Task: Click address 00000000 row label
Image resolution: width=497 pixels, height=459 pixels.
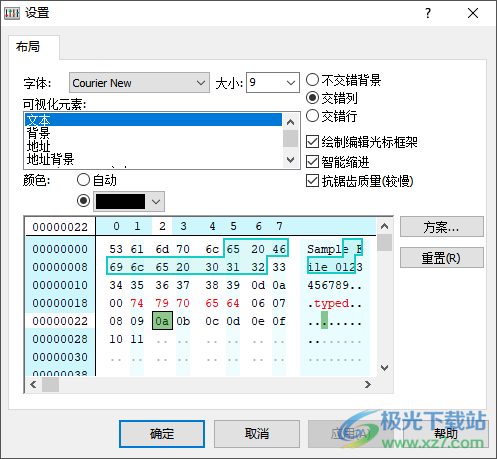Action: [60, 249]
